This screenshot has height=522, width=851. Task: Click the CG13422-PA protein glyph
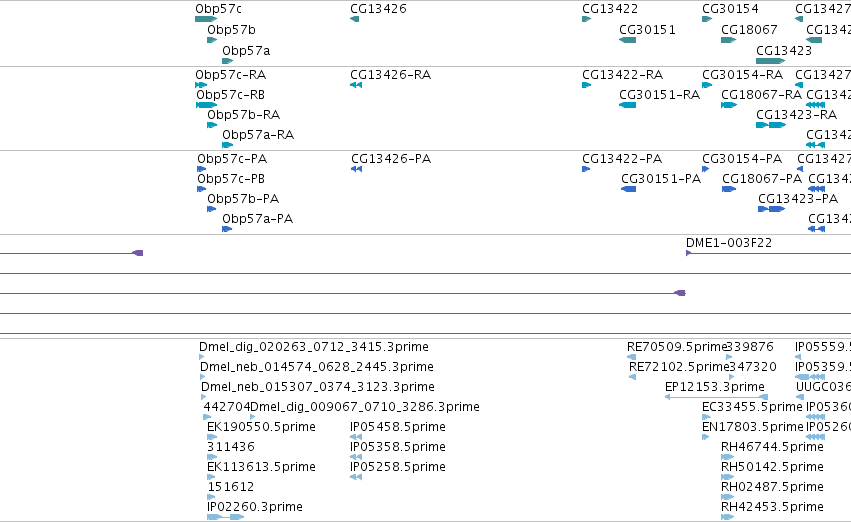pyautogui.click(x=586, y=169)
